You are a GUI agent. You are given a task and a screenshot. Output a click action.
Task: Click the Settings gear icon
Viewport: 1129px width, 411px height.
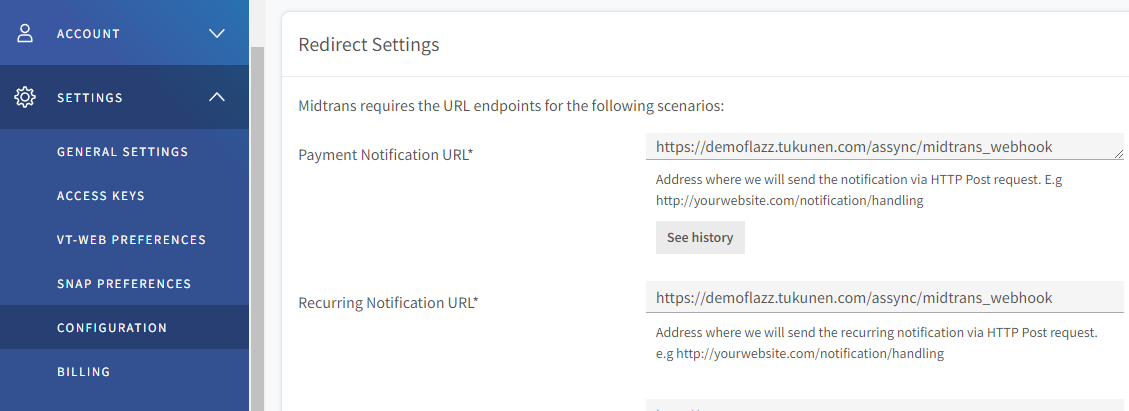(25, 97)
